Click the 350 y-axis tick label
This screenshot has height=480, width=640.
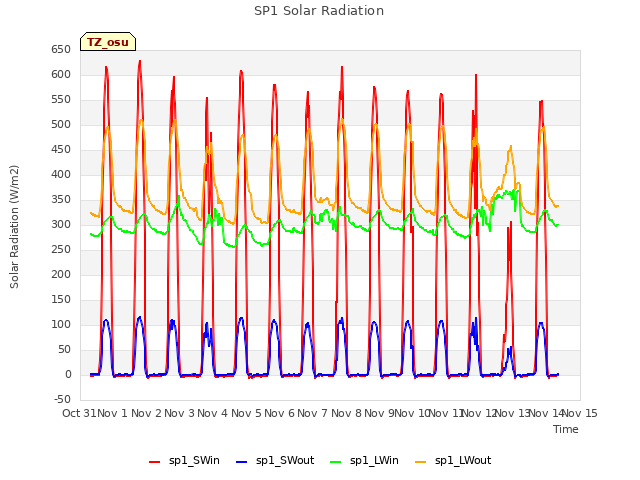(x=61, y=200)
